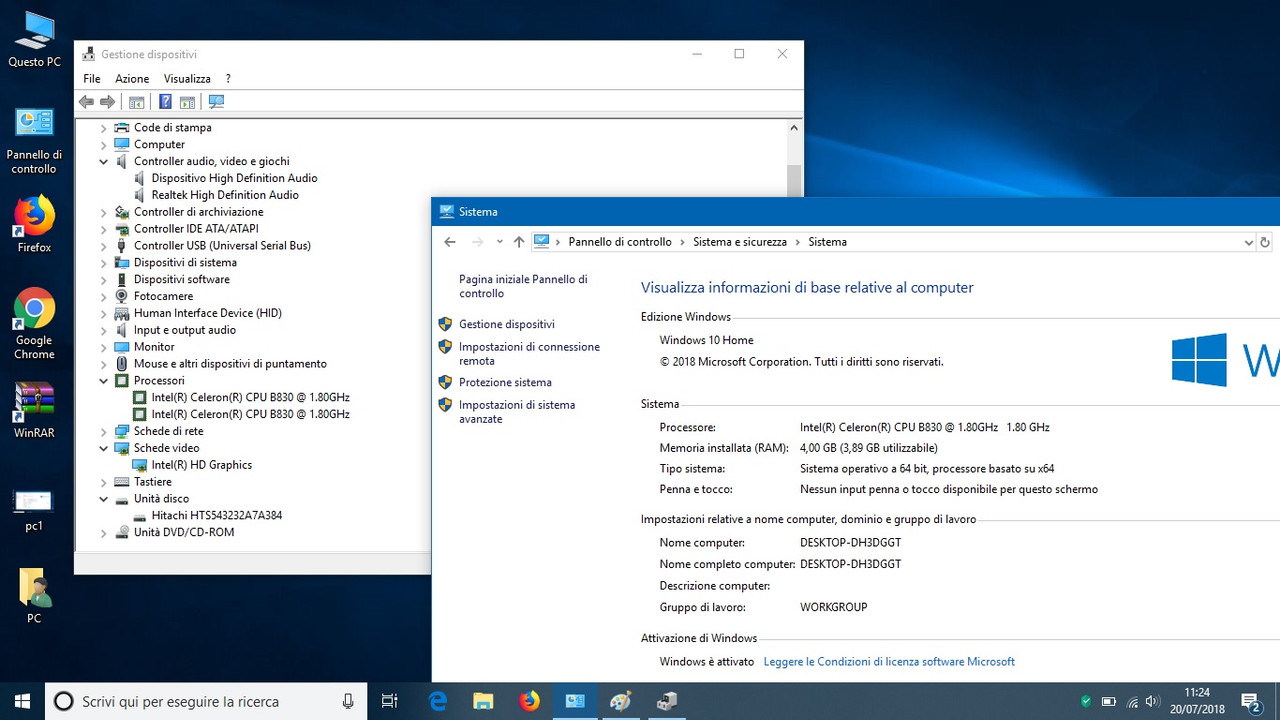This screenshot has height=720, width=1280.
Task: Collapse the Schede video node
Action: pos(103,448)
